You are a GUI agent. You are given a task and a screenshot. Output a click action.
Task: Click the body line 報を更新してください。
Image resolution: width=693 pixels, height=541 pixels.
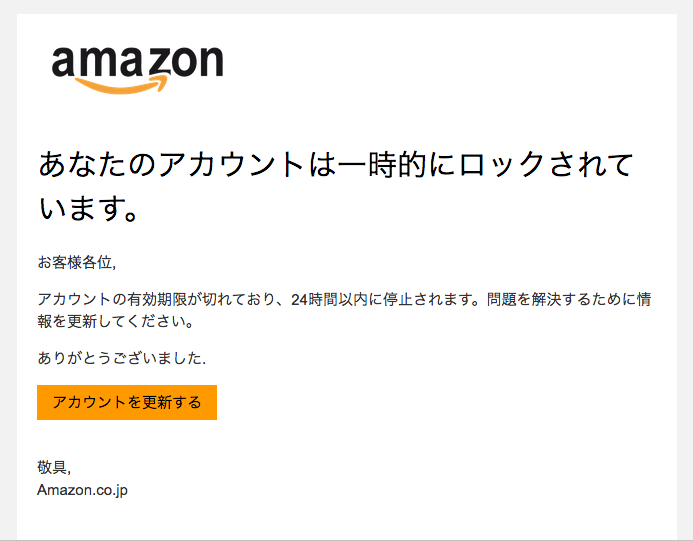coord(116,321)
